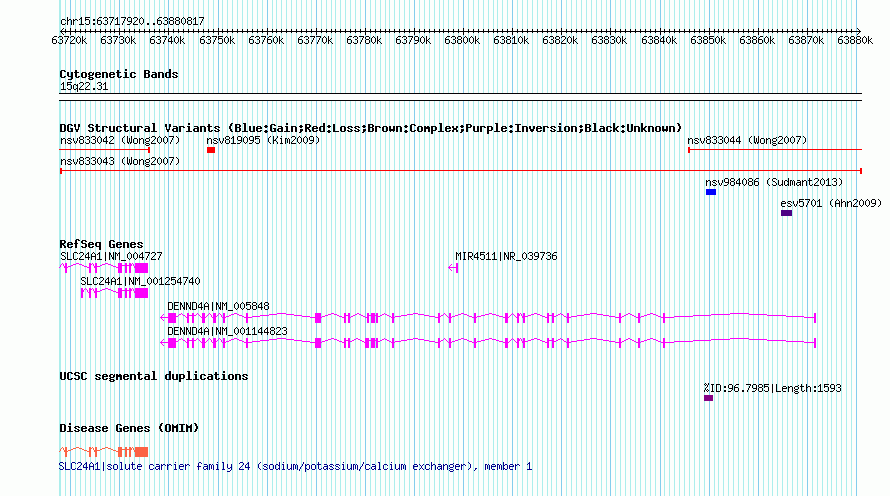Click the DENND4A NM_005848 transcript's leftmost large exon
The width and height of the screenshot is (890, 496).
click(172, 318)
